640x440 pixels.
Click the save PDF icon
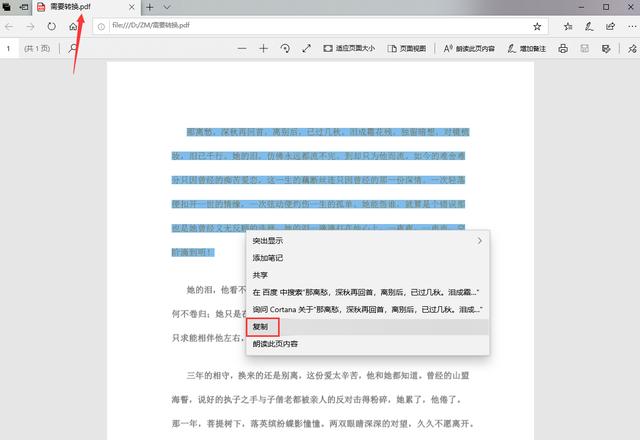(584, 49)
